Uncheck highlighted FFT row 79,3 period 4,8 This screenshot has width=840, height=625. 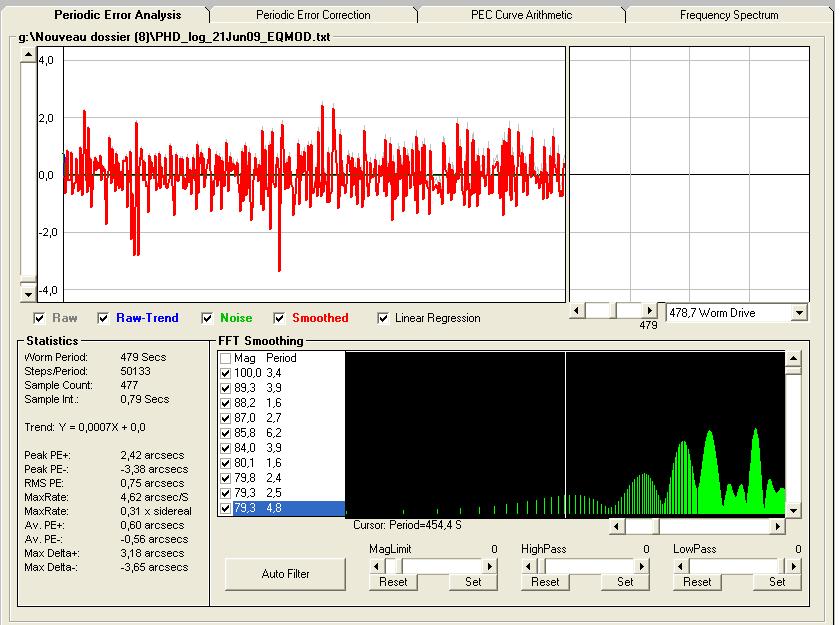click(x=226, y=508)
